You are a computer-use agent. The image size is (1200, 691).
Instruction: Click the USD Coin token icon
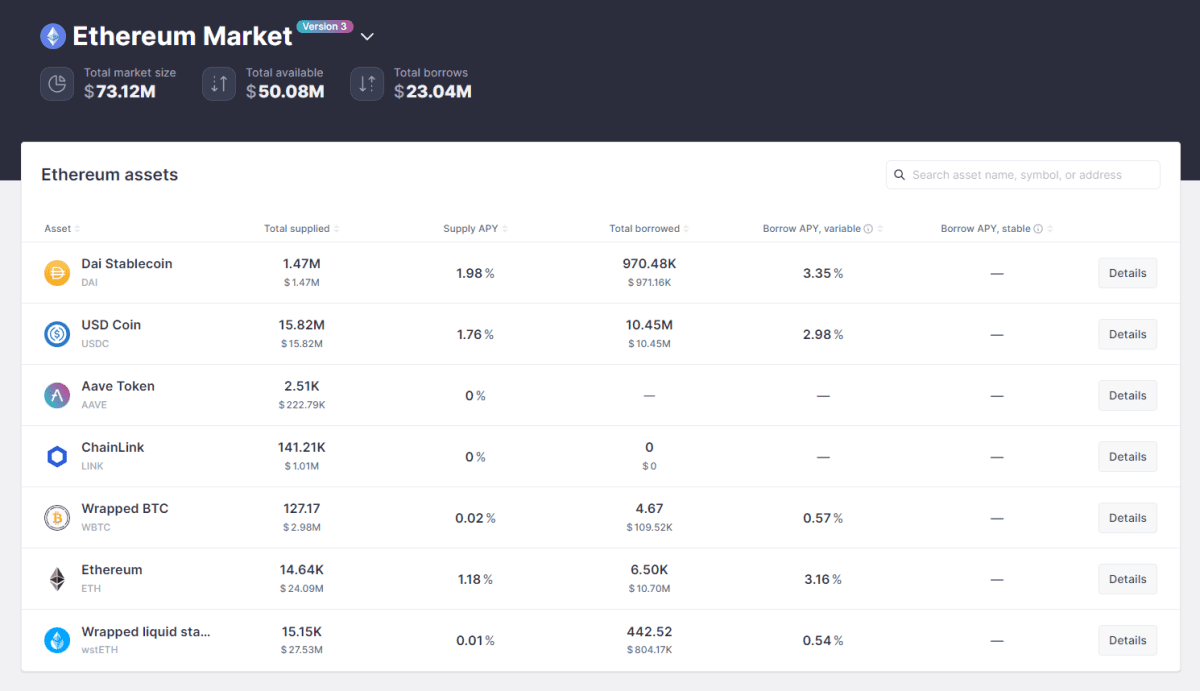(x=57, y=334)
